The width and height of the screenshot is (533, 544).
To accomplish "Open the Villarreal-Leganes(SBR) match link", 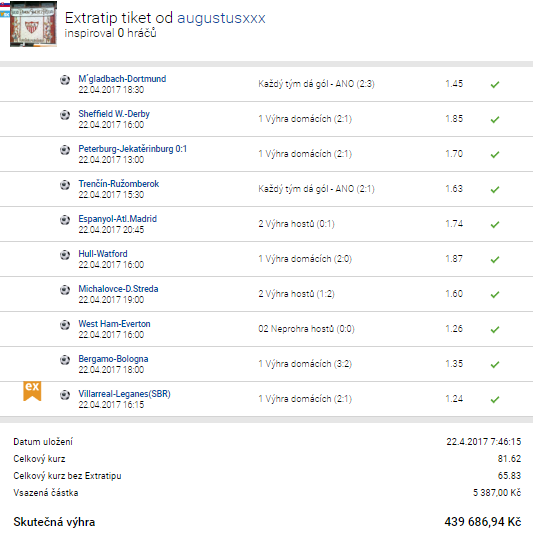I will coord(125,394).
